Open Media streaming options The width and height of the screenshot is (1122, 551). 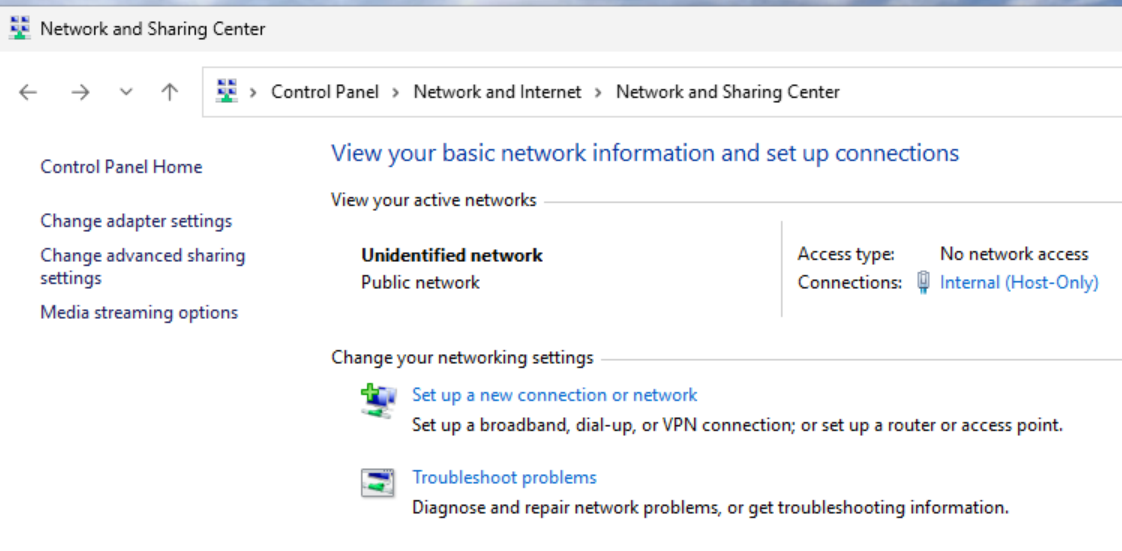[x=139, y=313]
